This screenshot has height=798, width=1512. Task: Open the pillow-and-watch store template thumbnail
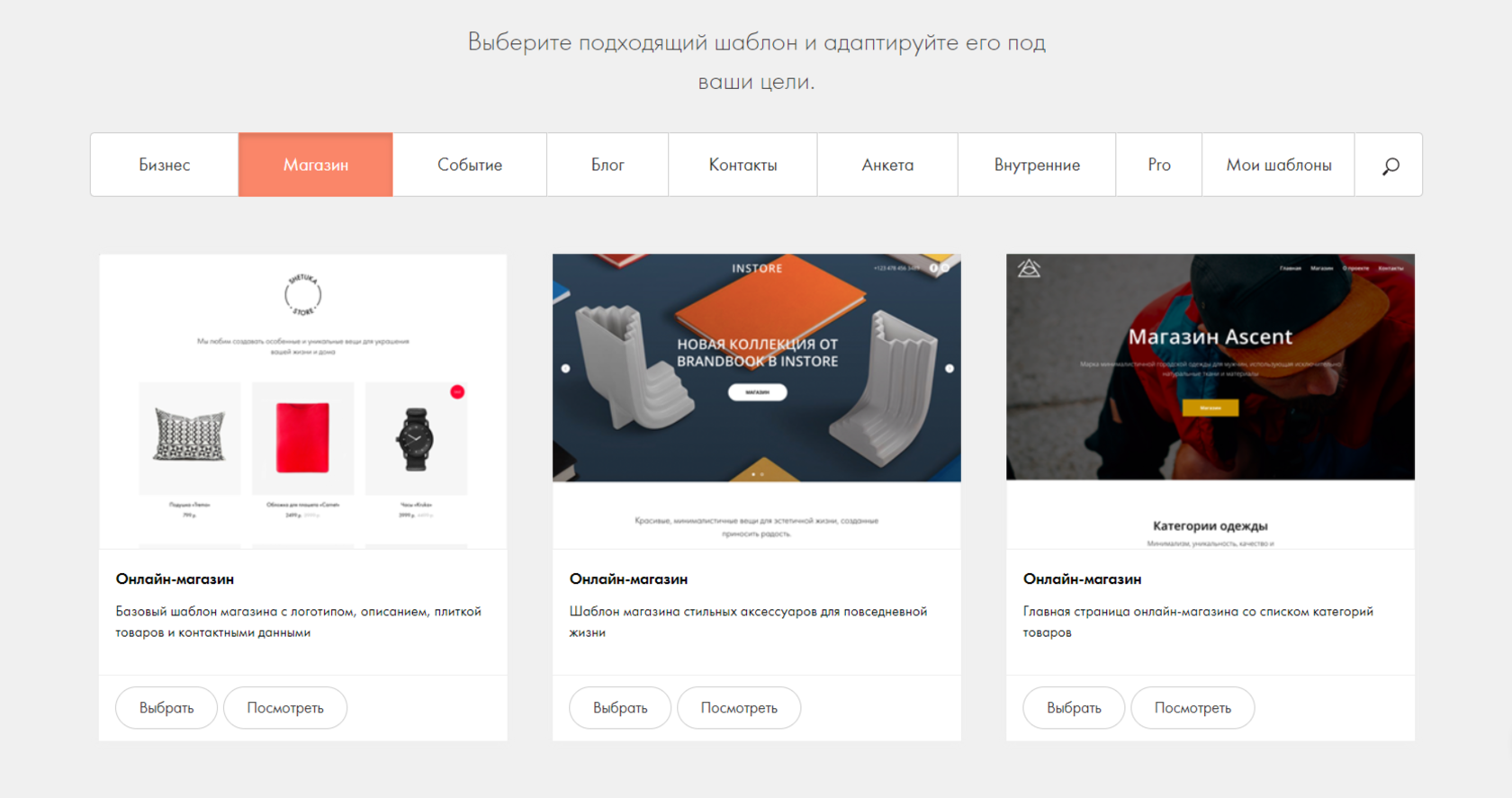tap(303, 401)
